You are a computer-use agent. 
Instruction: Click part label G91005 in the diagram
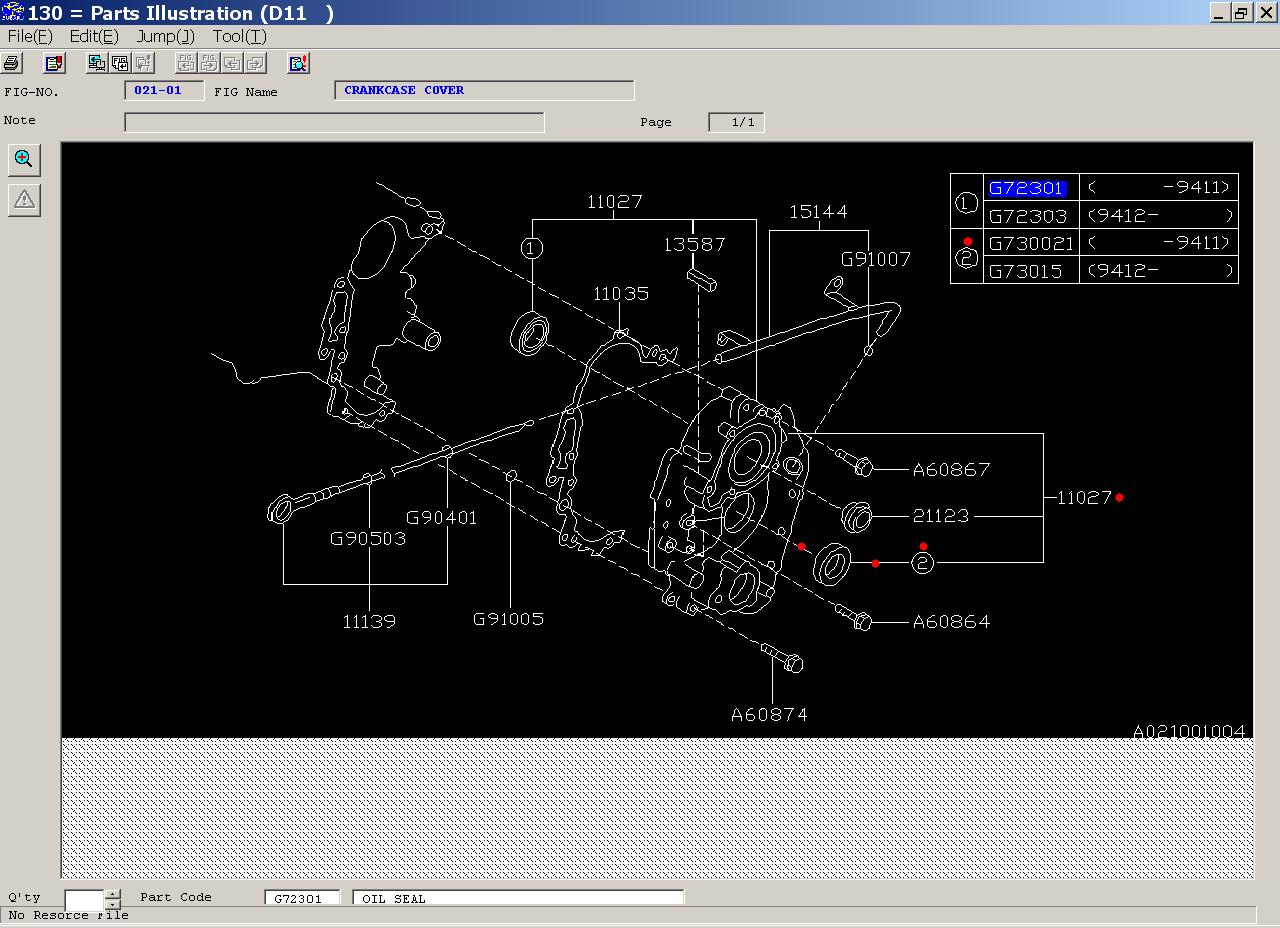[508, 618]
